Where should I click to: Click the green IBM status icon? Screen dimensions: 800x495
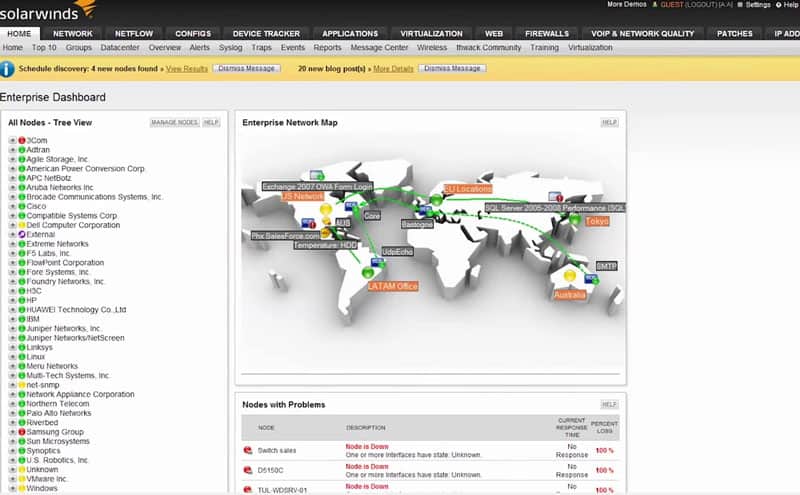tap(22, 319)
